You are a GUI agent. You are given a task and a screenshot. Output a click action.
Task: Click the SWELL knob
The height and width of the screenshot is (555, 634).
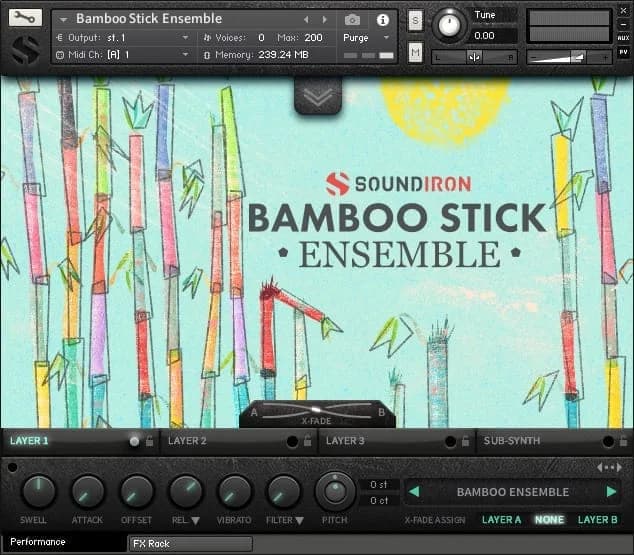38,492
